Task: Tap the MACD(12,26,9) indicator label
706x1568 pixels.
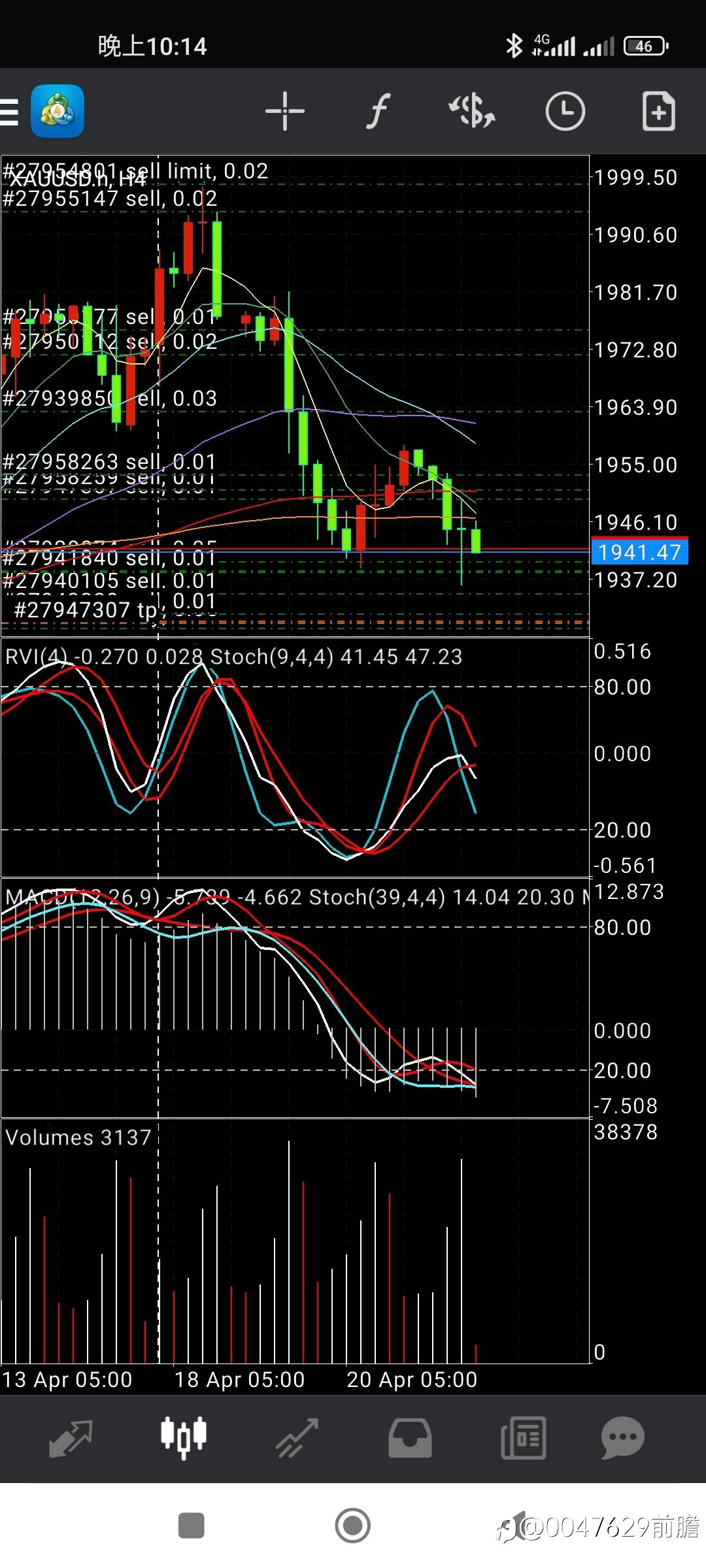Action: pyautogui.click(x=154, y=897)
